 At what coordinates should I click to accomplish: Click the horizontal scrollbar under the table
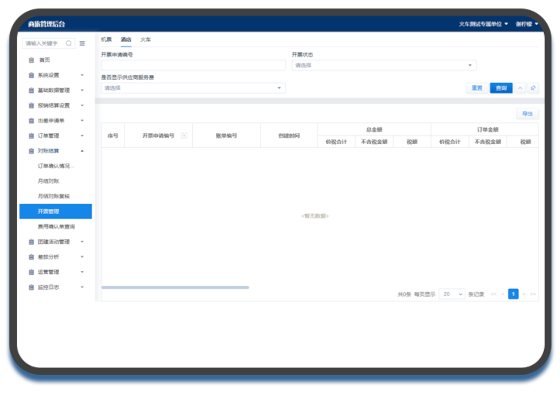pos(175,287)
